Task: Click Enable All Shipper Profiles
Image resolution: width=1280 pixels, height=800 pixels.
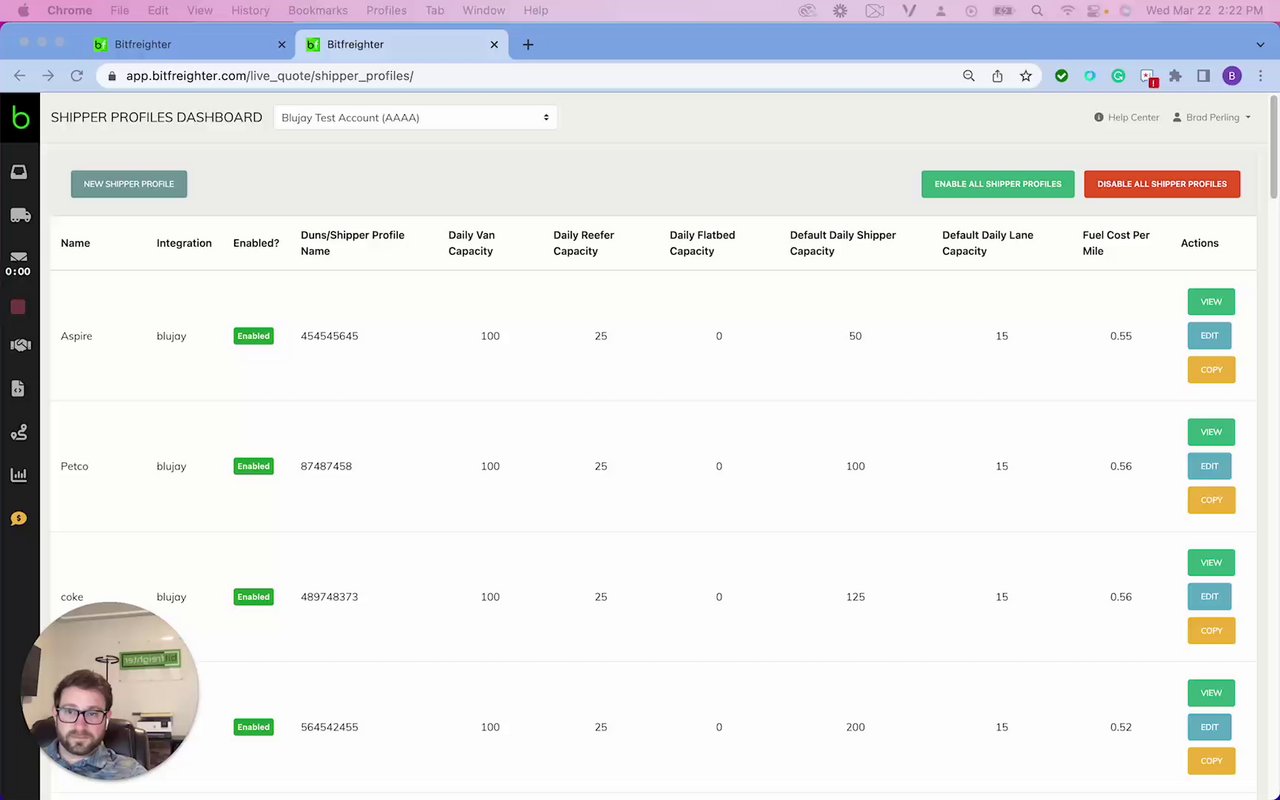Action: [998, 184]
